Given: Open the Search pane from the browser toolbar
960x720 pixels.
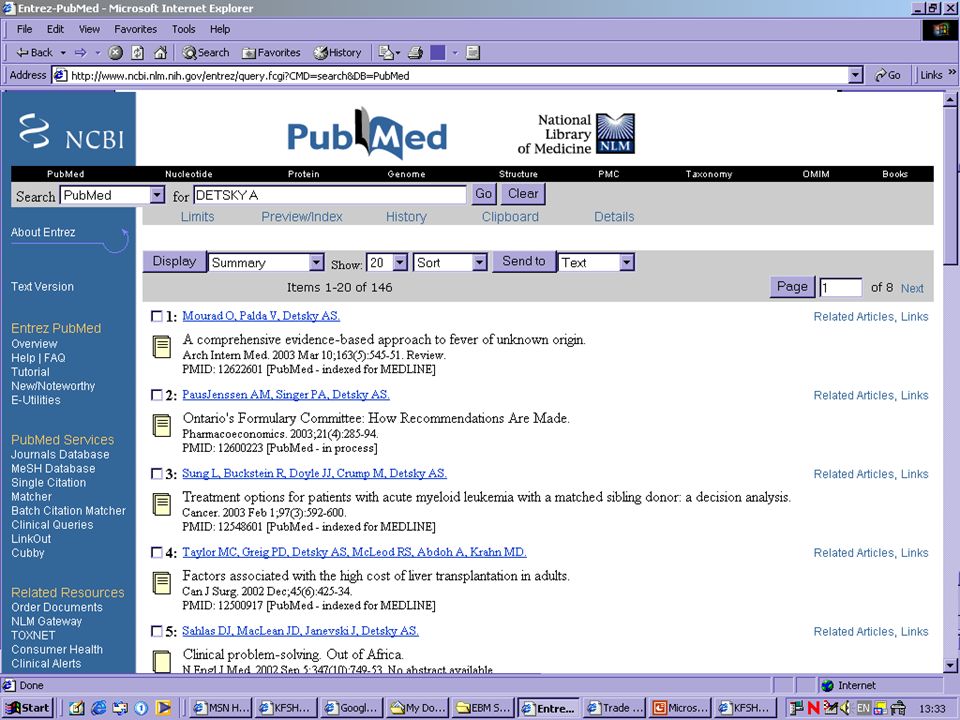Looking at the screenshot, I should (206, 53).
